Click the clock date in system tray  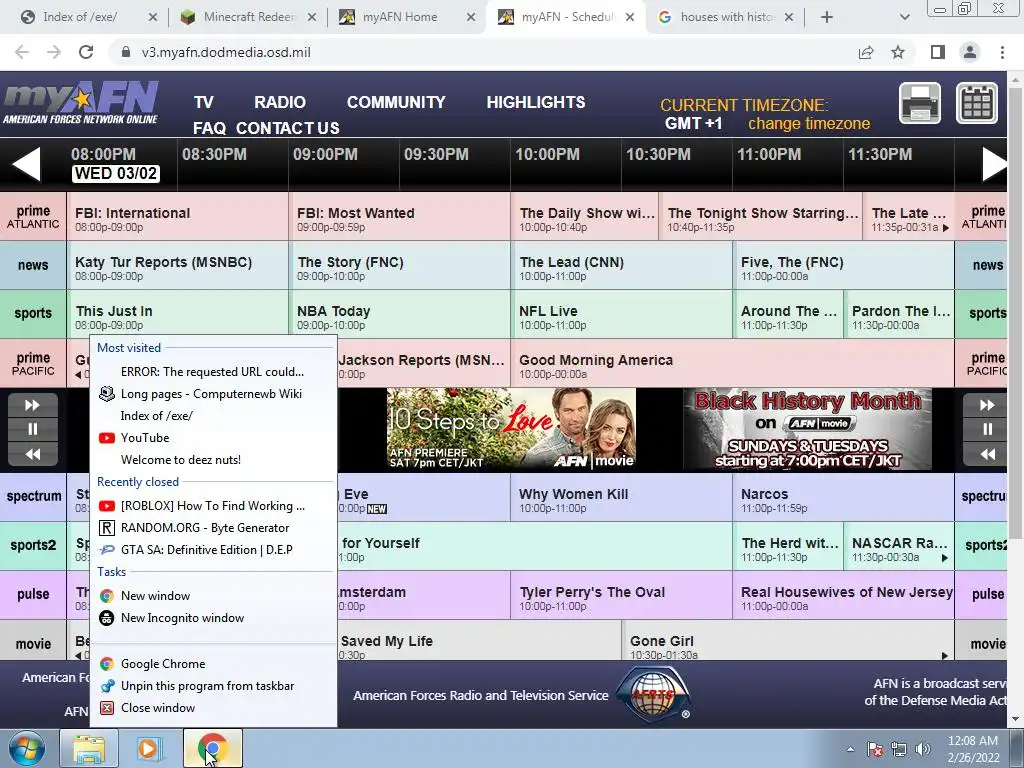coord(973,749)
